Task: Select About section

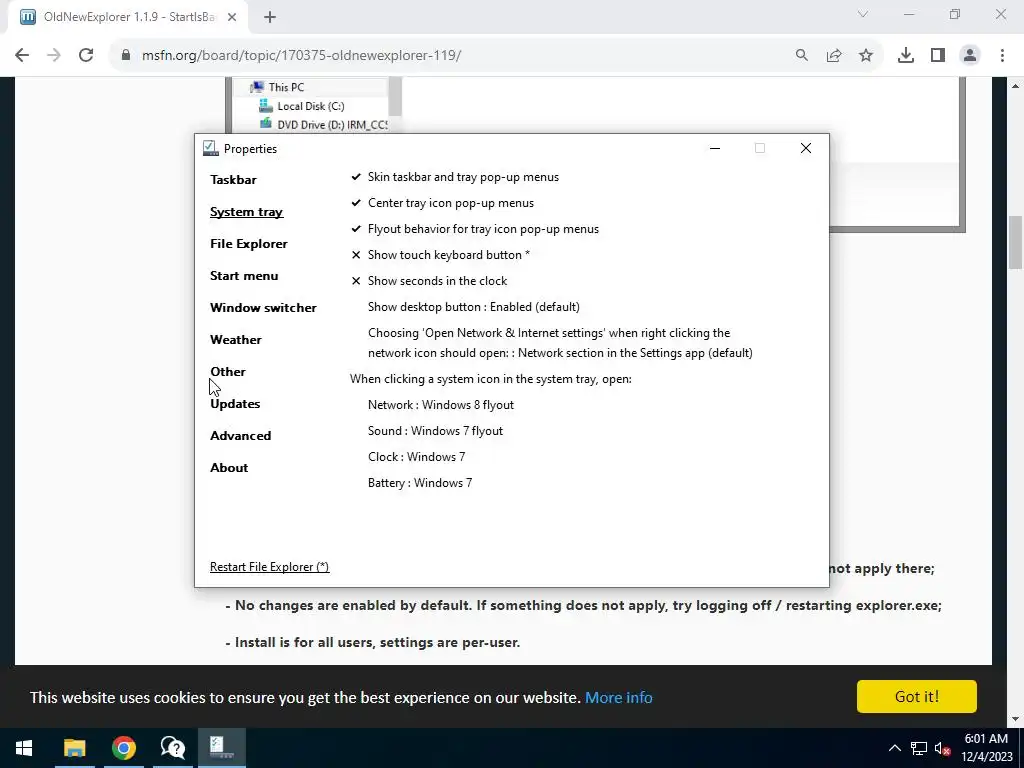Action: (x=229, y=468)
